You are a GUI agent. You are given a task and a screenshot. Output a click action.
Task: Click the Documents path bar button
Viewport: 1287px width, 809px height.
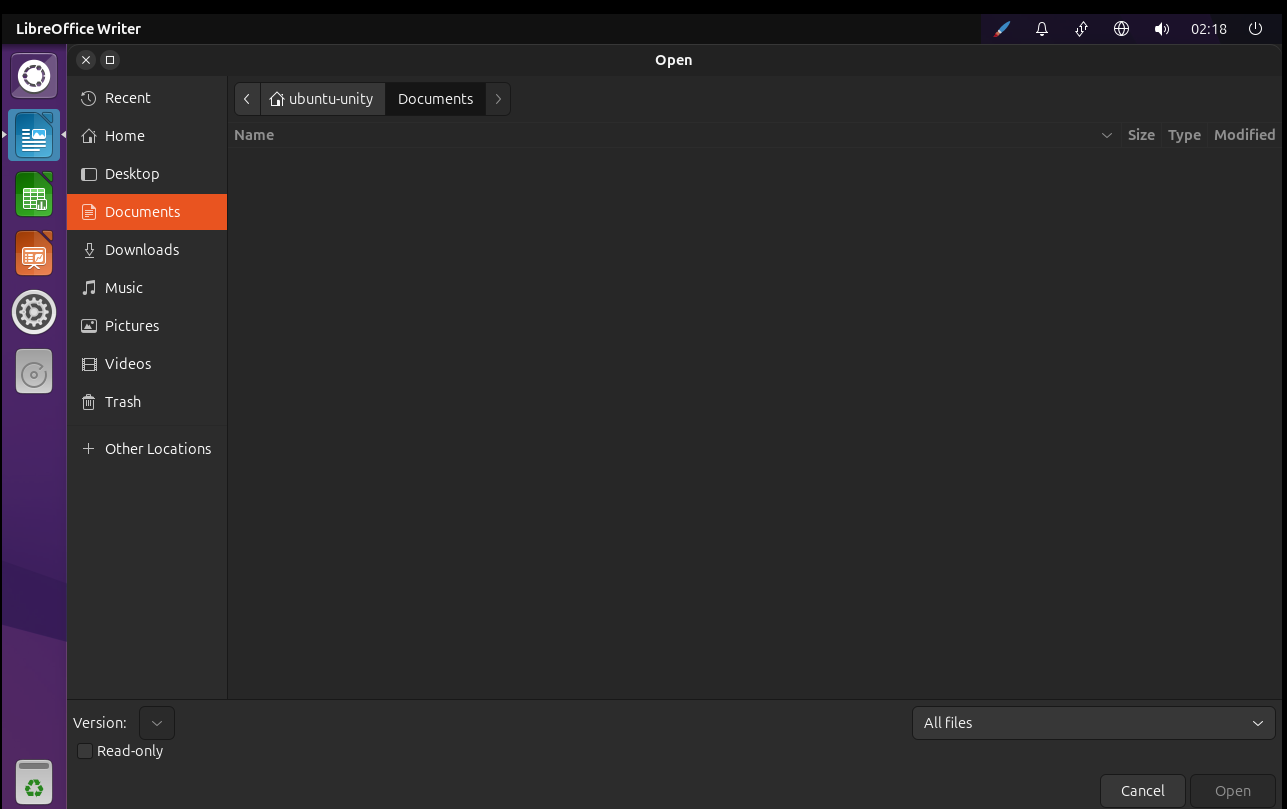(x=436, y=99)
